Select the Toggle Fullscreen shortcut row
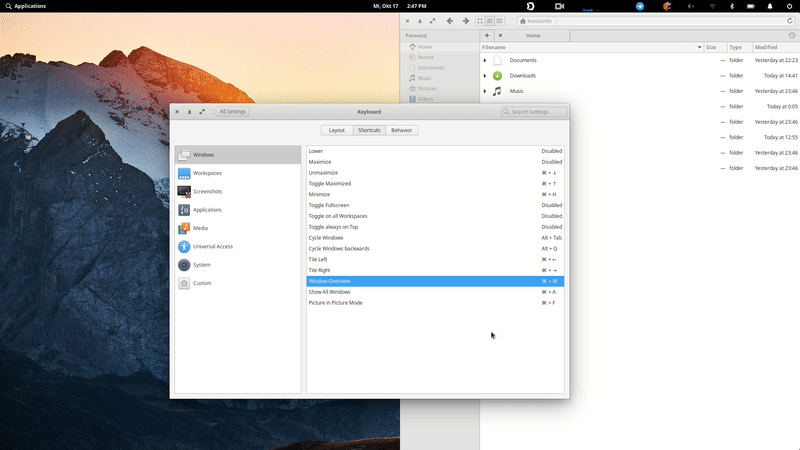 click(435, 205)
